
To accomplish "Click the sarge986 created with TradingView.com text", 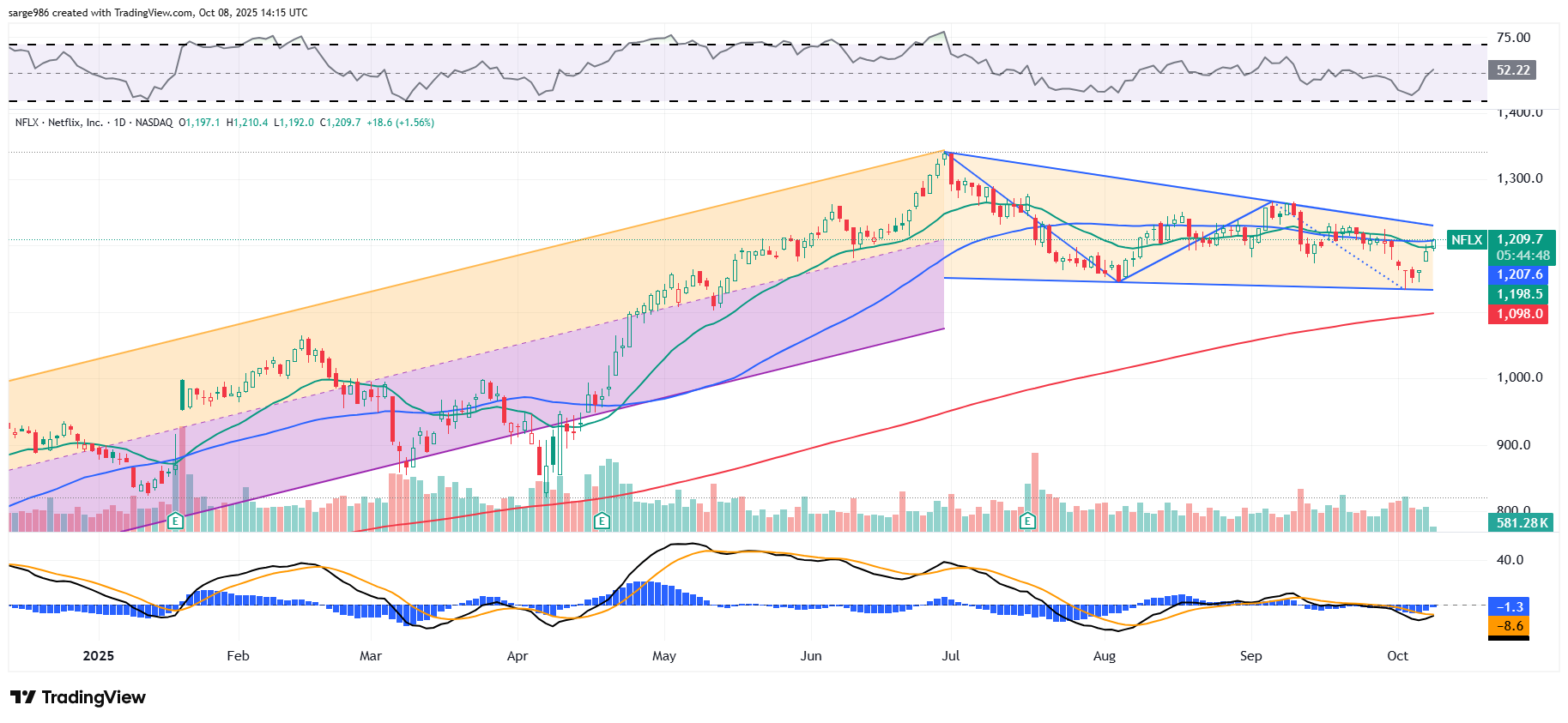I will tap(158, 13).
